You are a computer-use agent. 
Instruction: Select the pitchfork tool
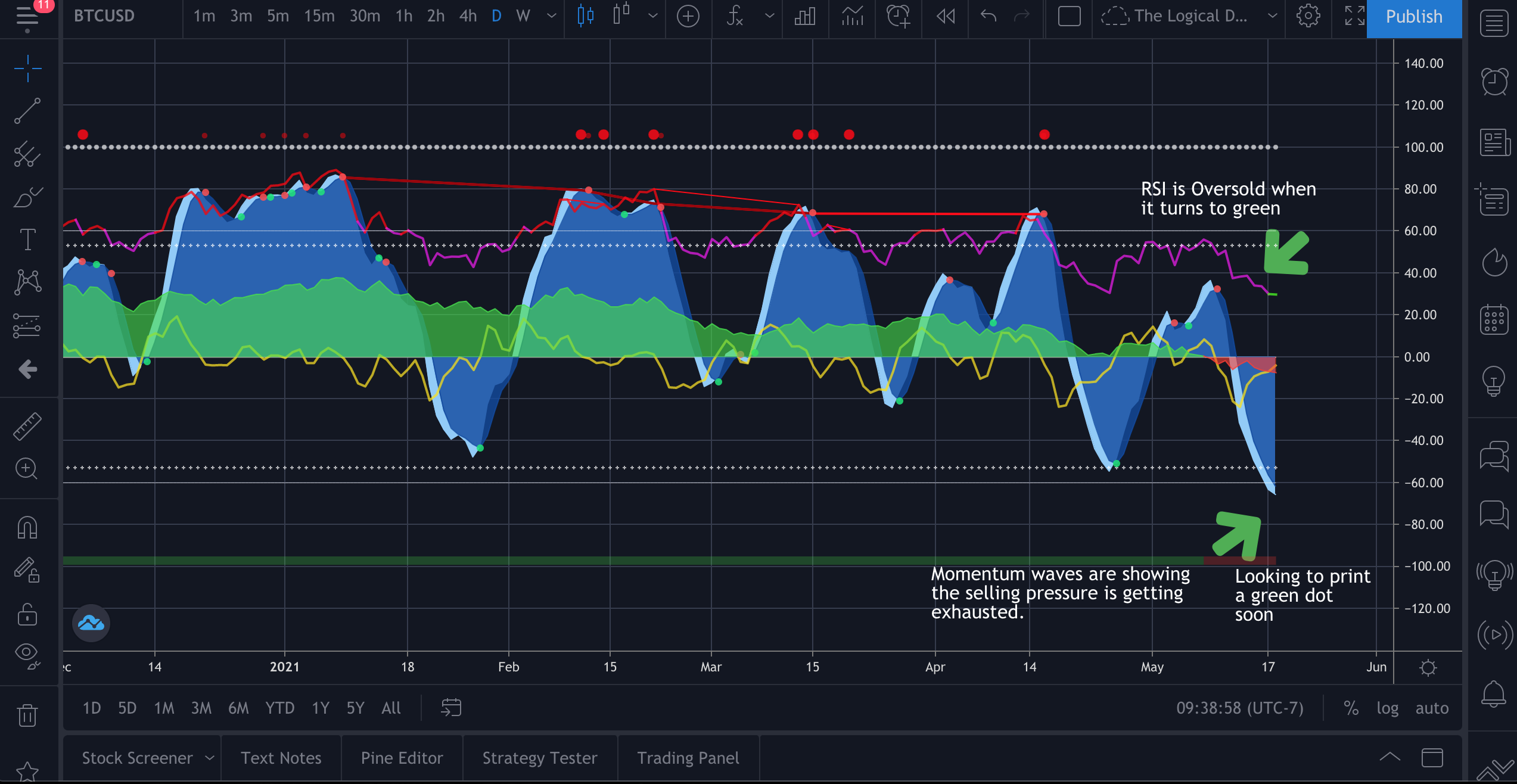(27, 154)
